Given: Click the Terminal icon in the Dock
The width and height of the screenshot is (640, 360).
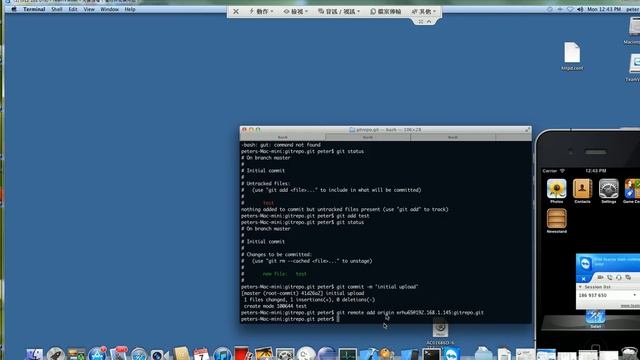Looking at the screenshot, I should (x=431, y=354).
